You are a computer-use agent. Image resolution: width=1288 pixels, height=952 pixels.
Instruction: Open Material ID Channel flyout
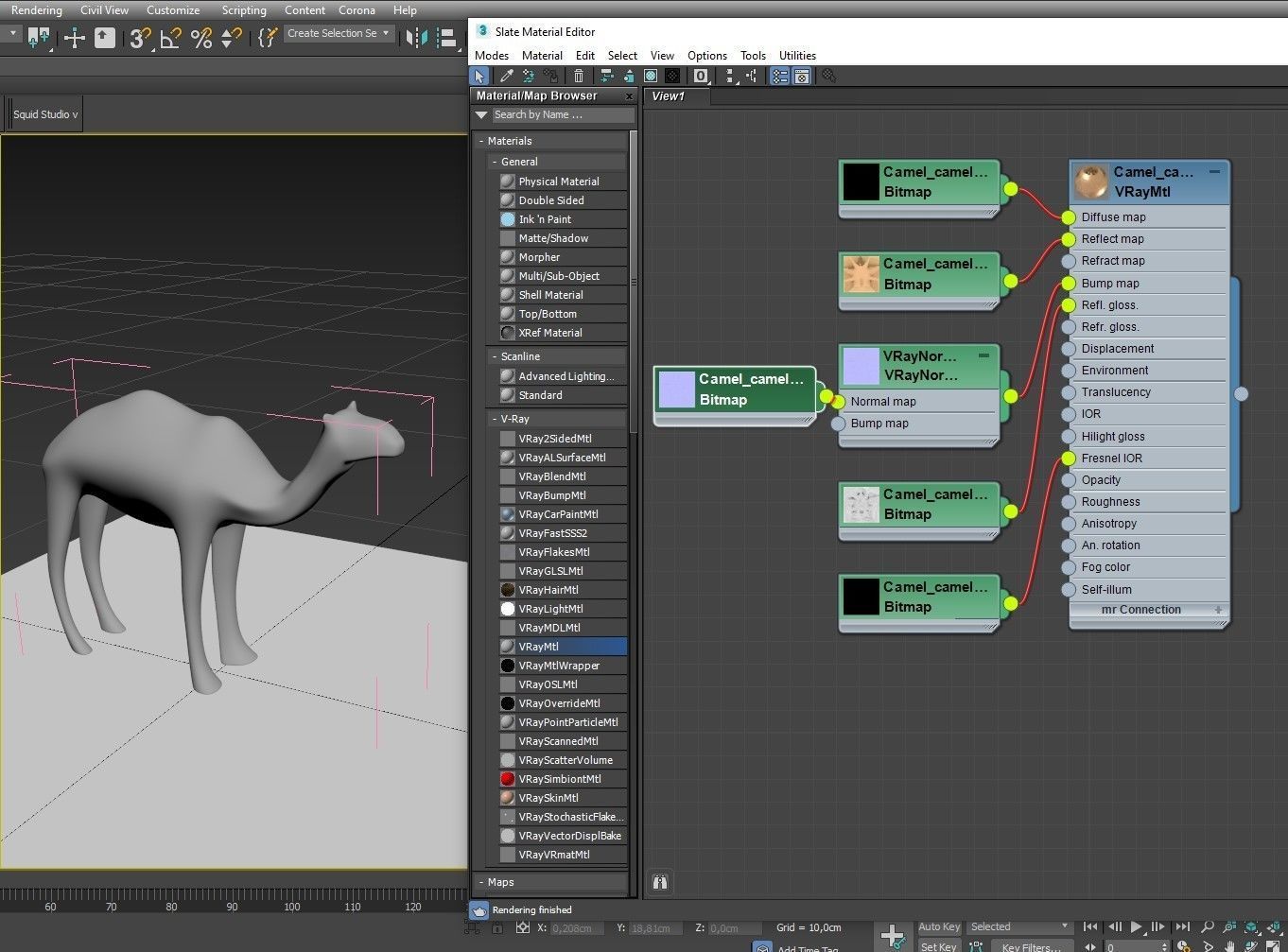tap(701, 77)
